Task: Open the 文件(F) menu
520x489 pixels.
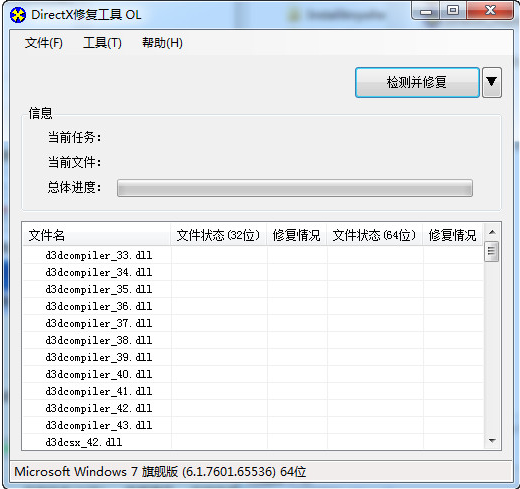Action: pyautogui.click(x=44, y=43)
